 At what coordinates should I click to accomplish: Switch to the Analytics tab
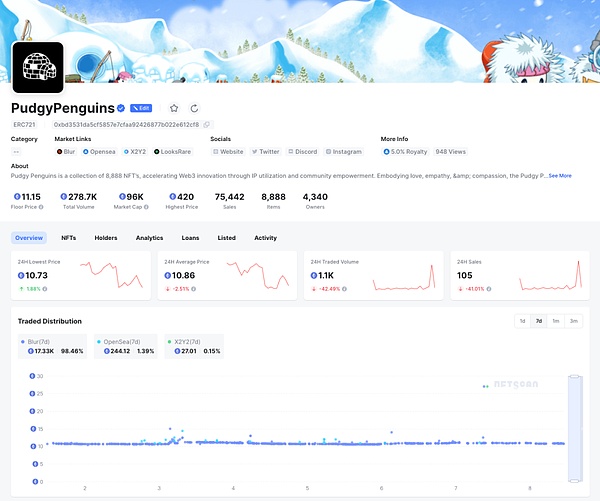click(x=149, y=238)
